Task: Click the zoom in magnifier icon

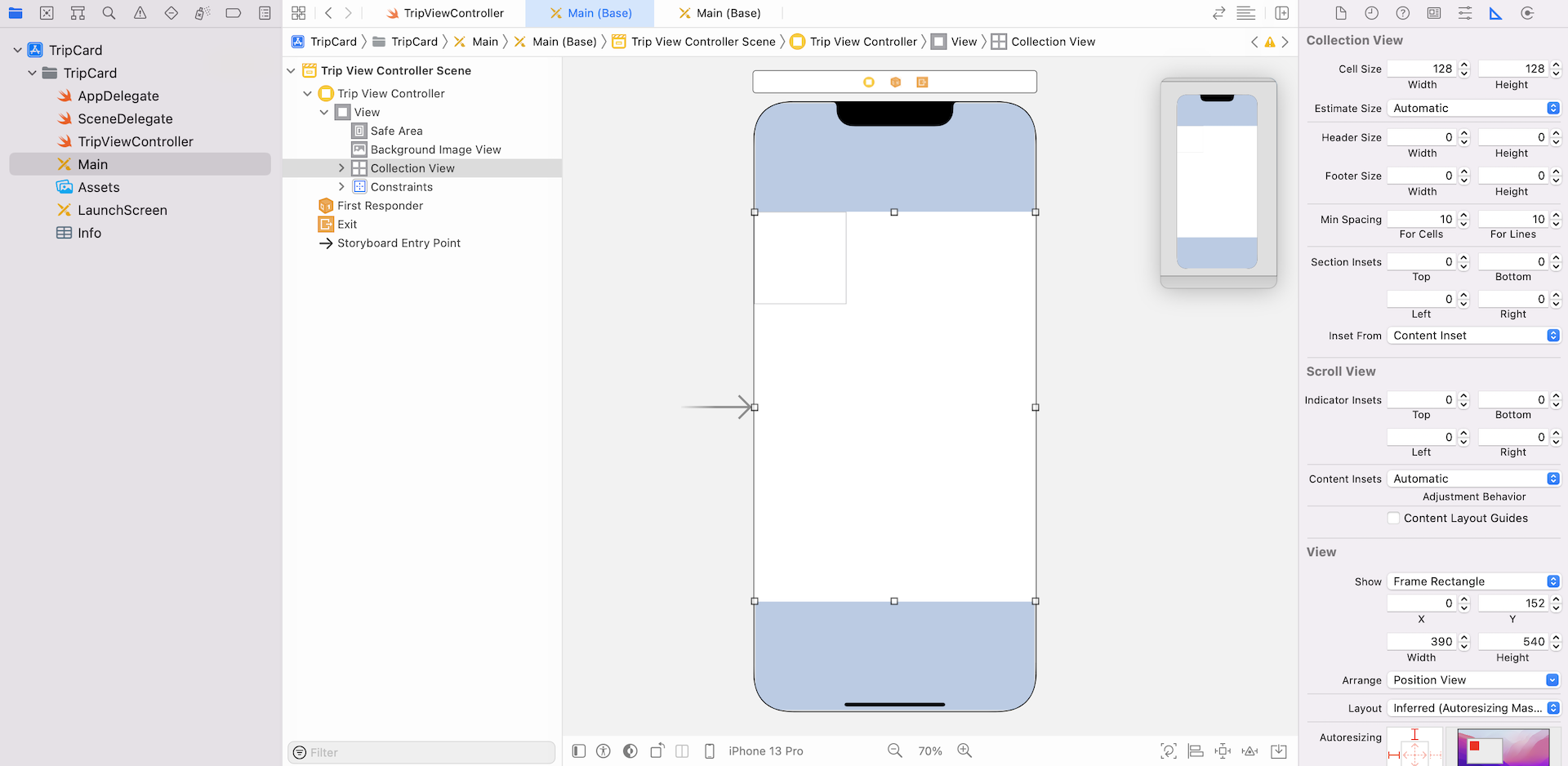Action: tap(964, 750)
